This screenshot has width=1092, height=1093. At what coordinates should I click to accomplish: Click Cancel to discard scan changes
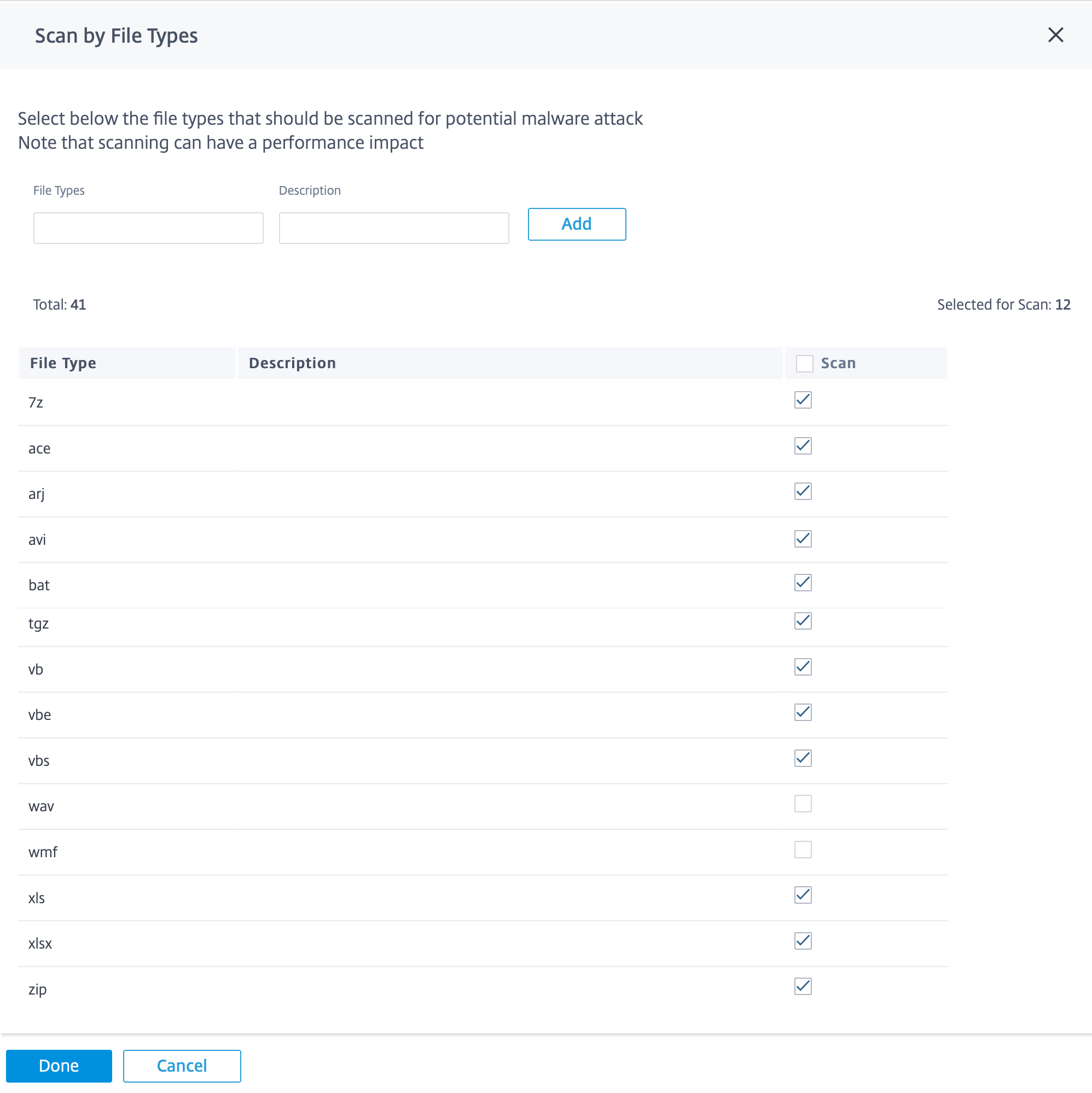tap(182, 1066)
